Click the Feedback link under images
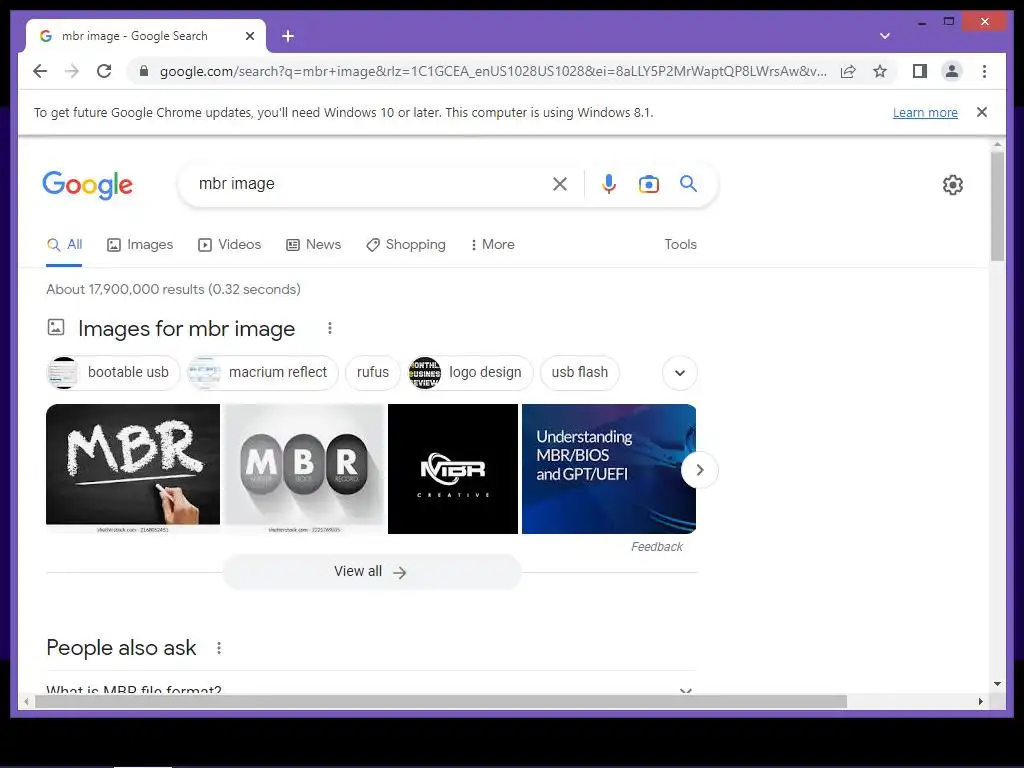Viewport: 1024px width, 768px height. [656, 547]
